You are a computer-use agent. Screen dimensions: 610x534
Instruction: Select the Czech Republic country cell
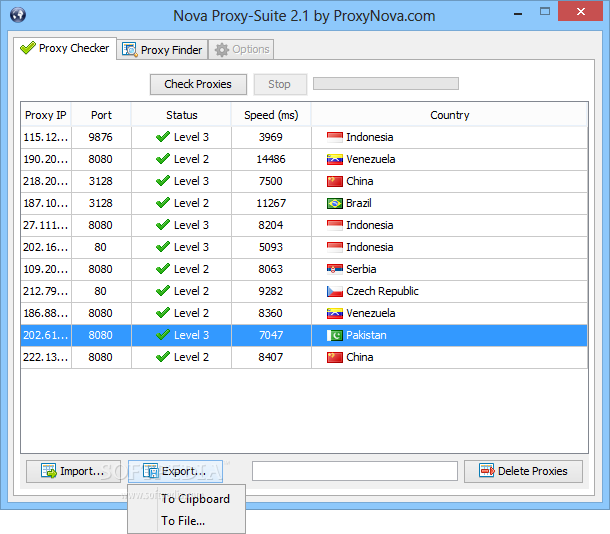[x=449, y=291]
